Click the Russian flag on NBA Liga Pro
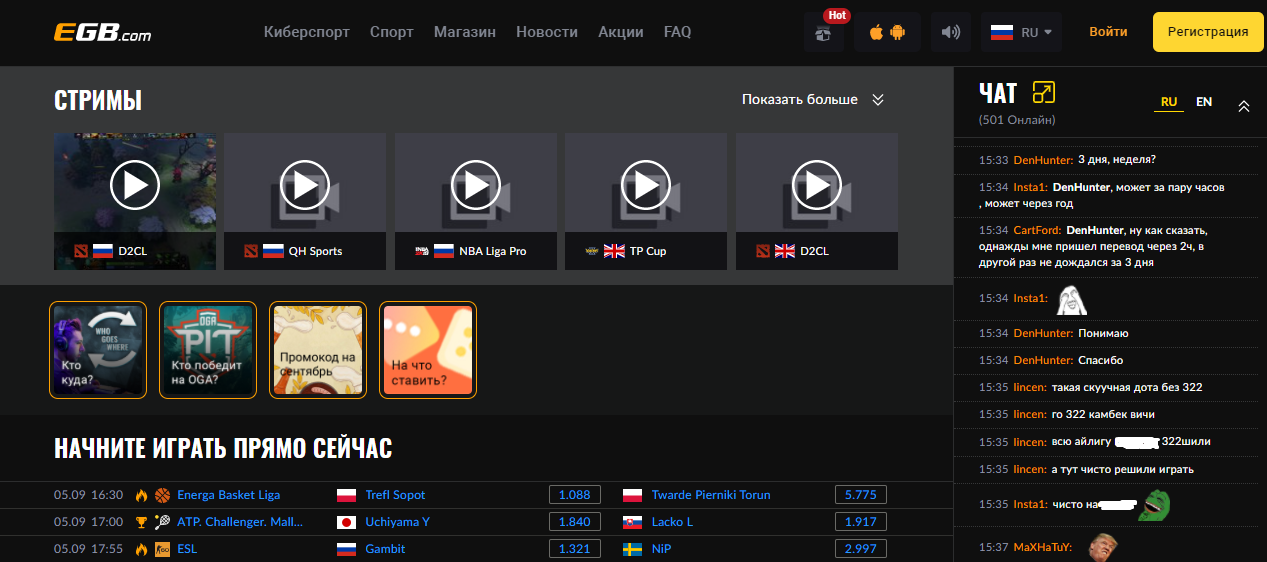The height and width of the screenshot is (562, 1267). coord(444,251)
